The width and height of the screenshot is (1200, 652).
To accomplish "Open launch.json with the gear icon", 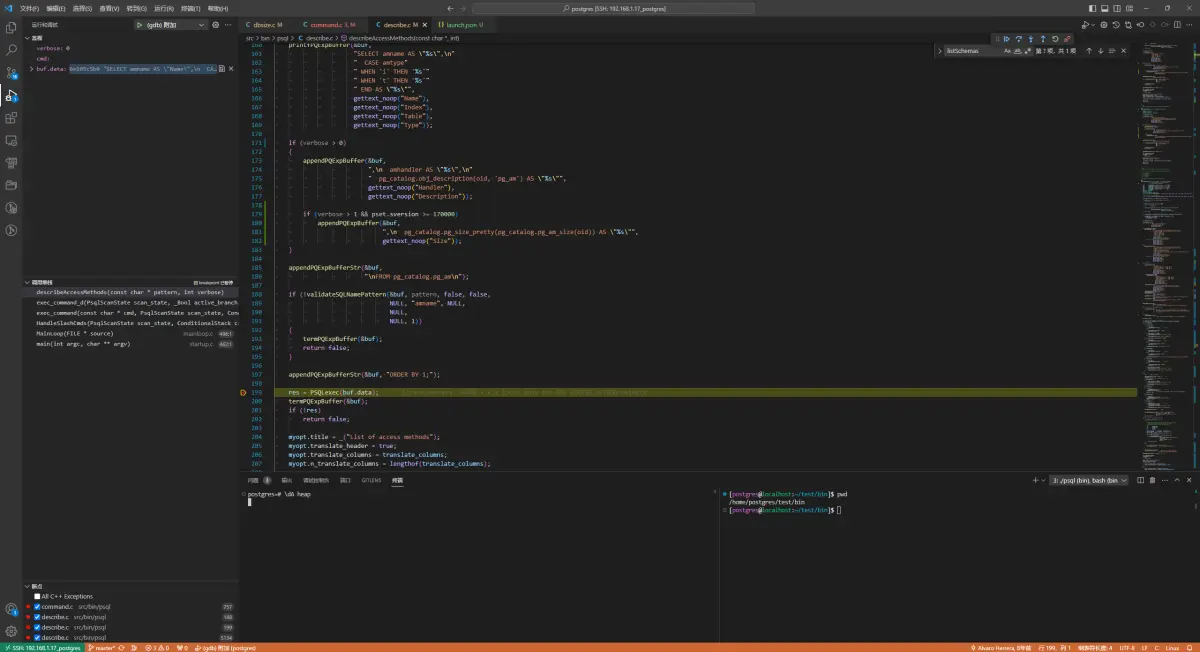I will coord(216,25).
